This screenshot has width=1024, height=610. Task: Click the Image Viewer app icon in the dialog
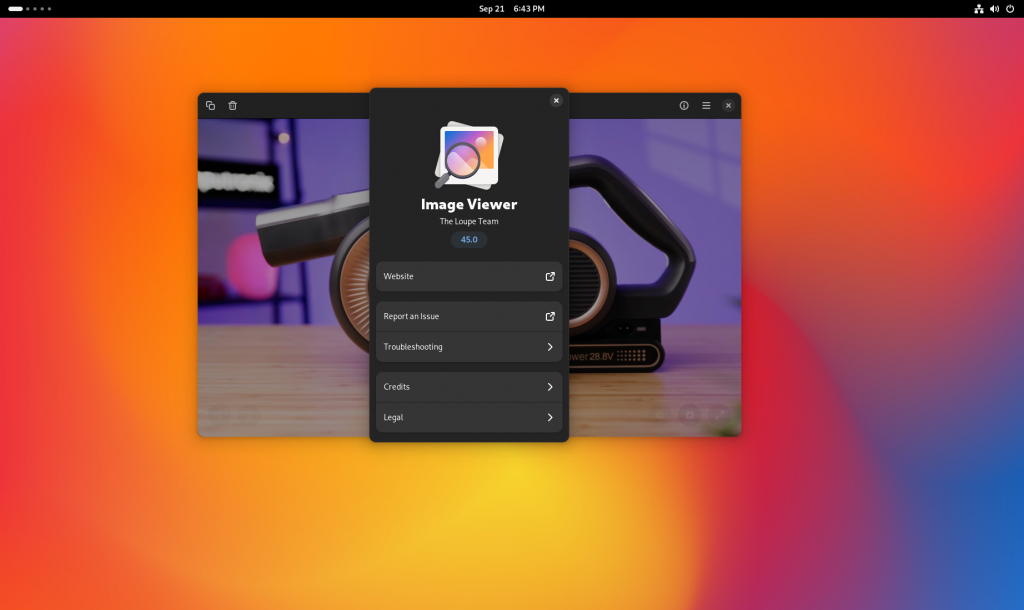[468, 156]
